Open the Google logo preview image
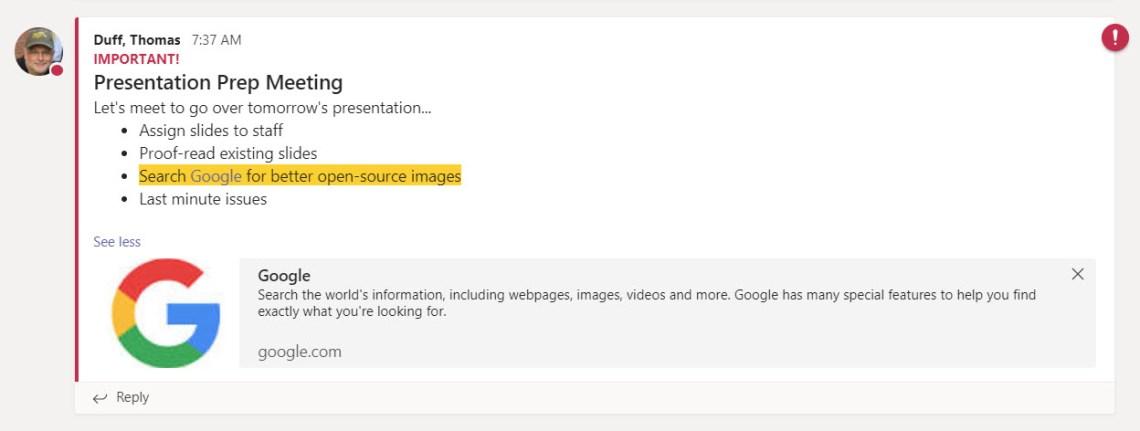1140x431 pixels. tap(166, 313)
